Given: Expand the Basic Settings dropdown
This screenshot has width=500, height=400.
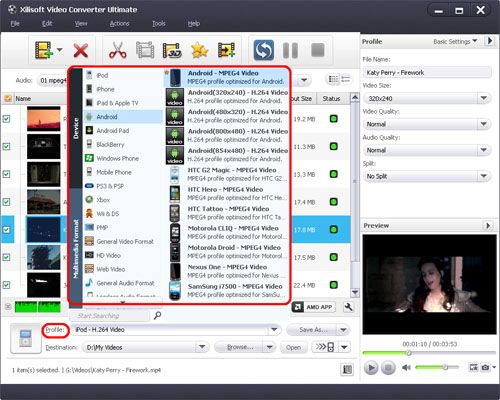Looking at the screenshot, I should 455,42.
